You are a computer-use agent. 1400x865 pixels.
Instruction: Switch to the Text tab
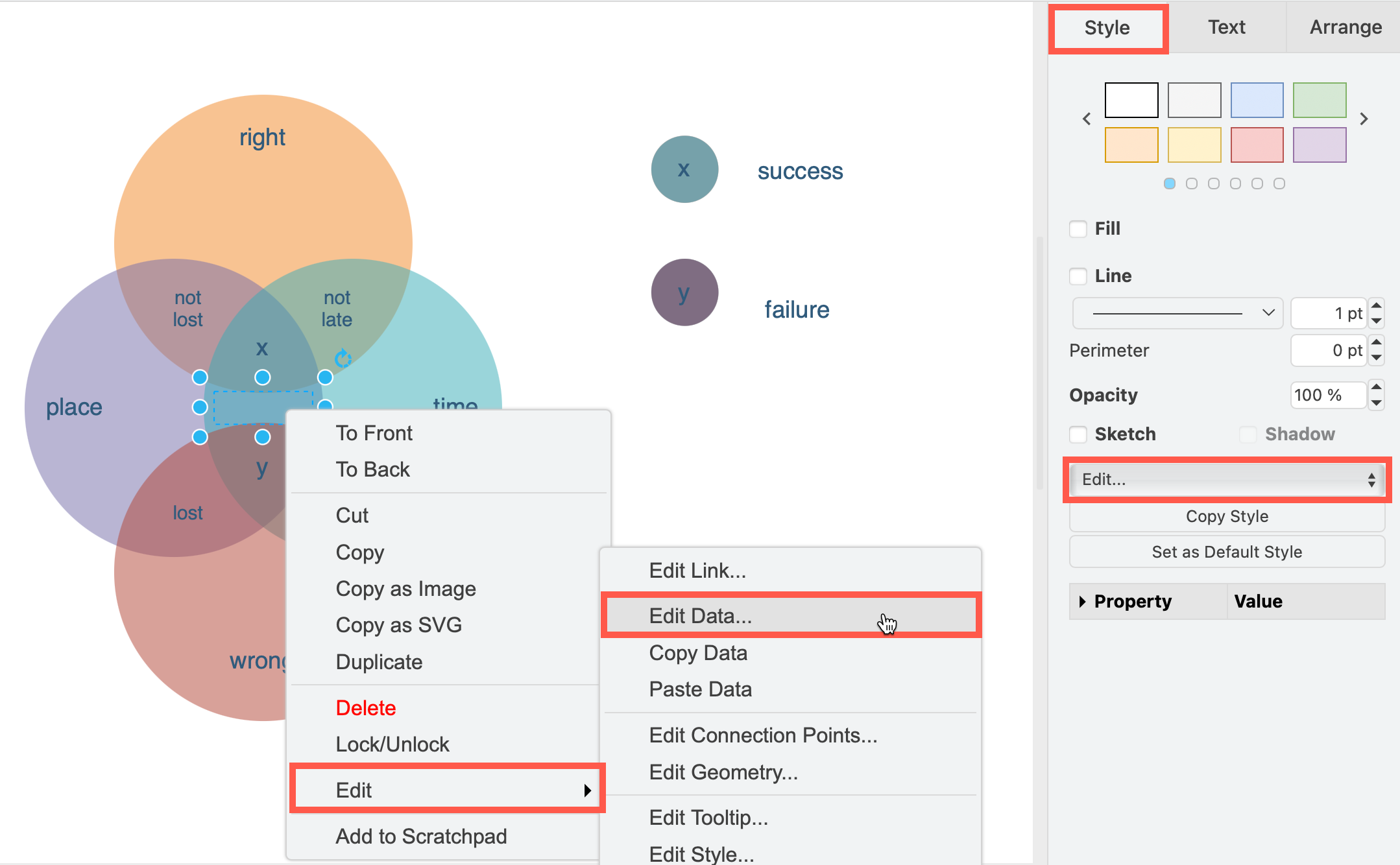1226,27
